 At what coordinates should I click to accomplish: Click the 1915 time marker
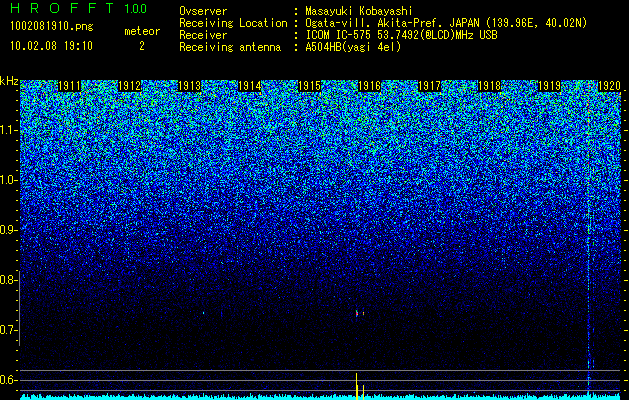point(309,86)
